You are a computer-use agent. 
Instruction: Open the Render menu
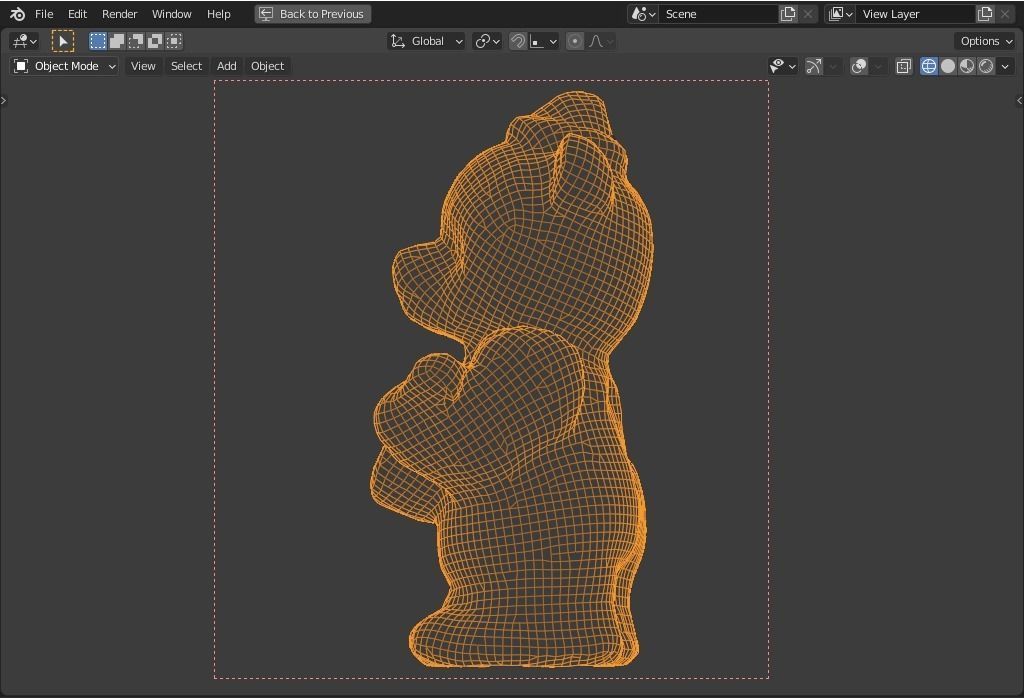(x=120, y=14)
